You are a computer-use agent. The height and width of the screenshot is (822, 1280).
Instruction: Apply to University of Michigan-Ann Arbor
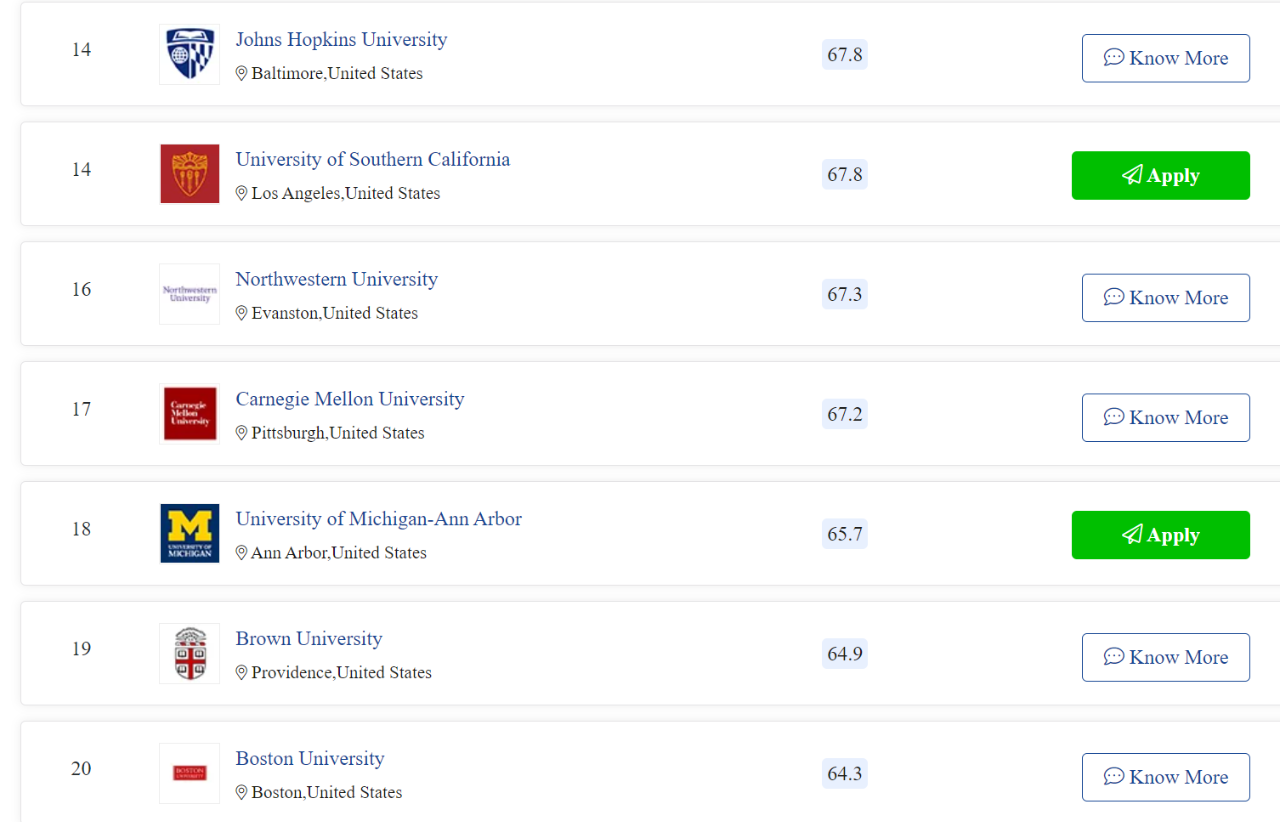point(1161,535)
